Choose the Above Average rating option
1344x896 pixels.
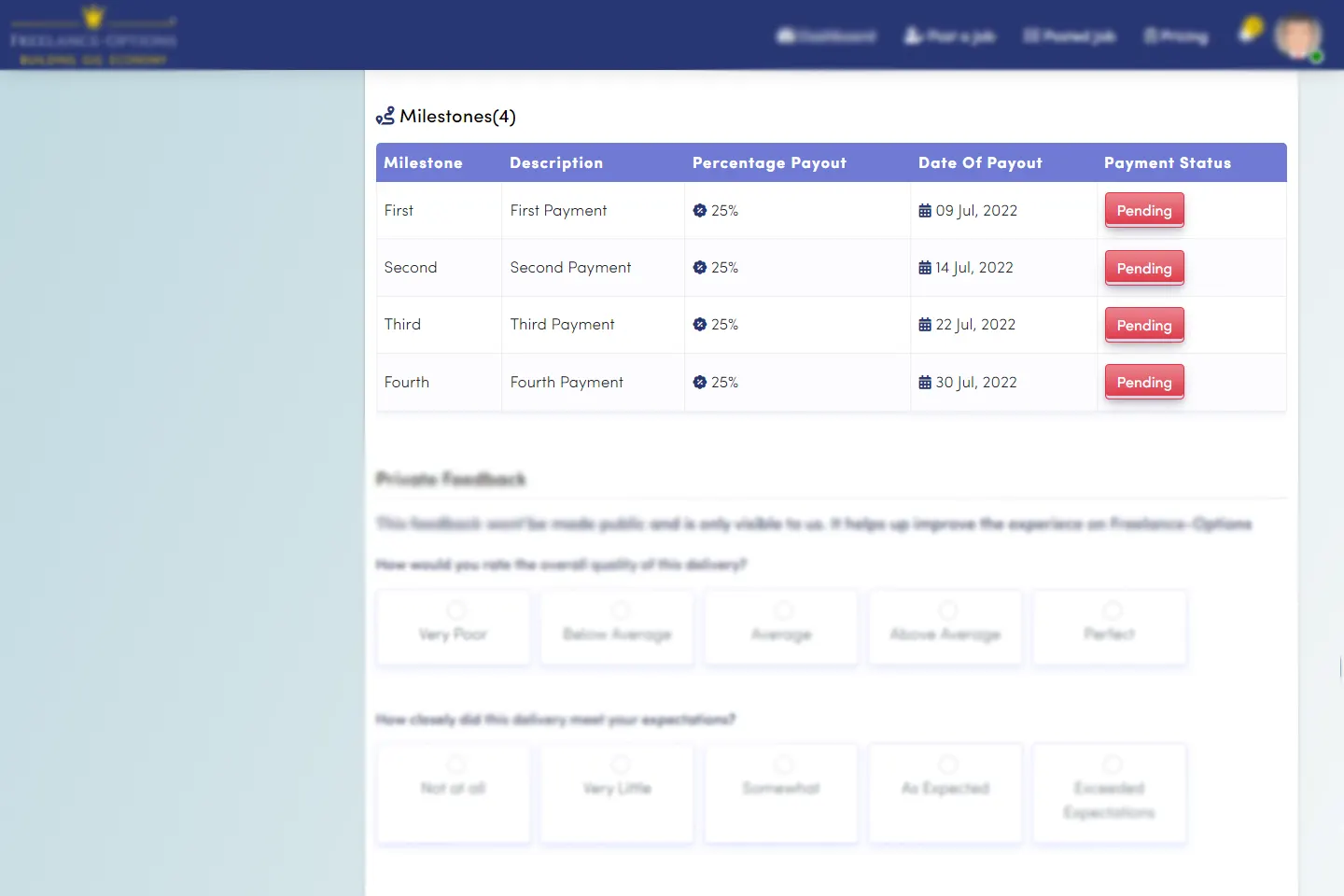coord(945,627)
